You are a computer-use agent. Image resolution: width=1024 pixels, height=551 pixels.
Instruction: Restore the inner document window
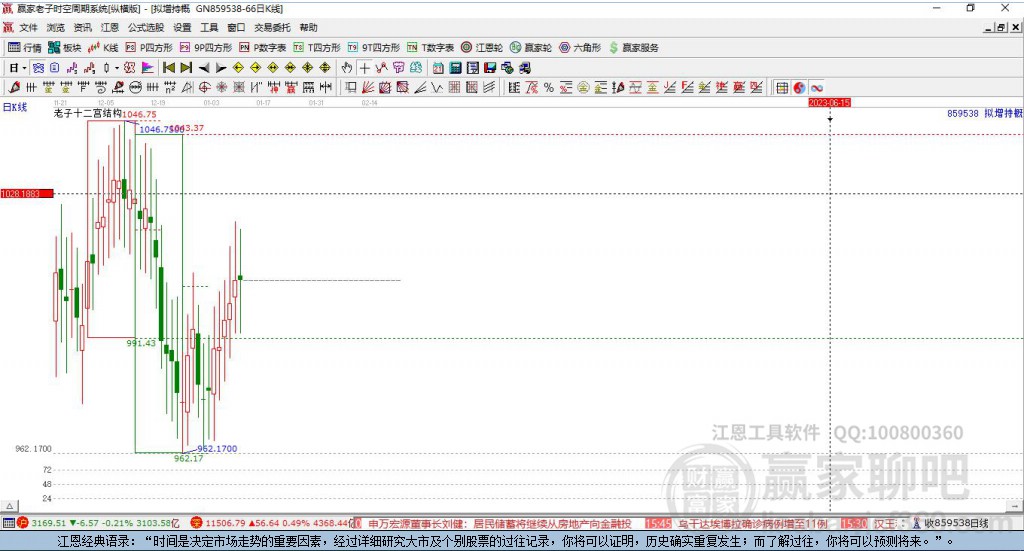(x=1001, y=27)
